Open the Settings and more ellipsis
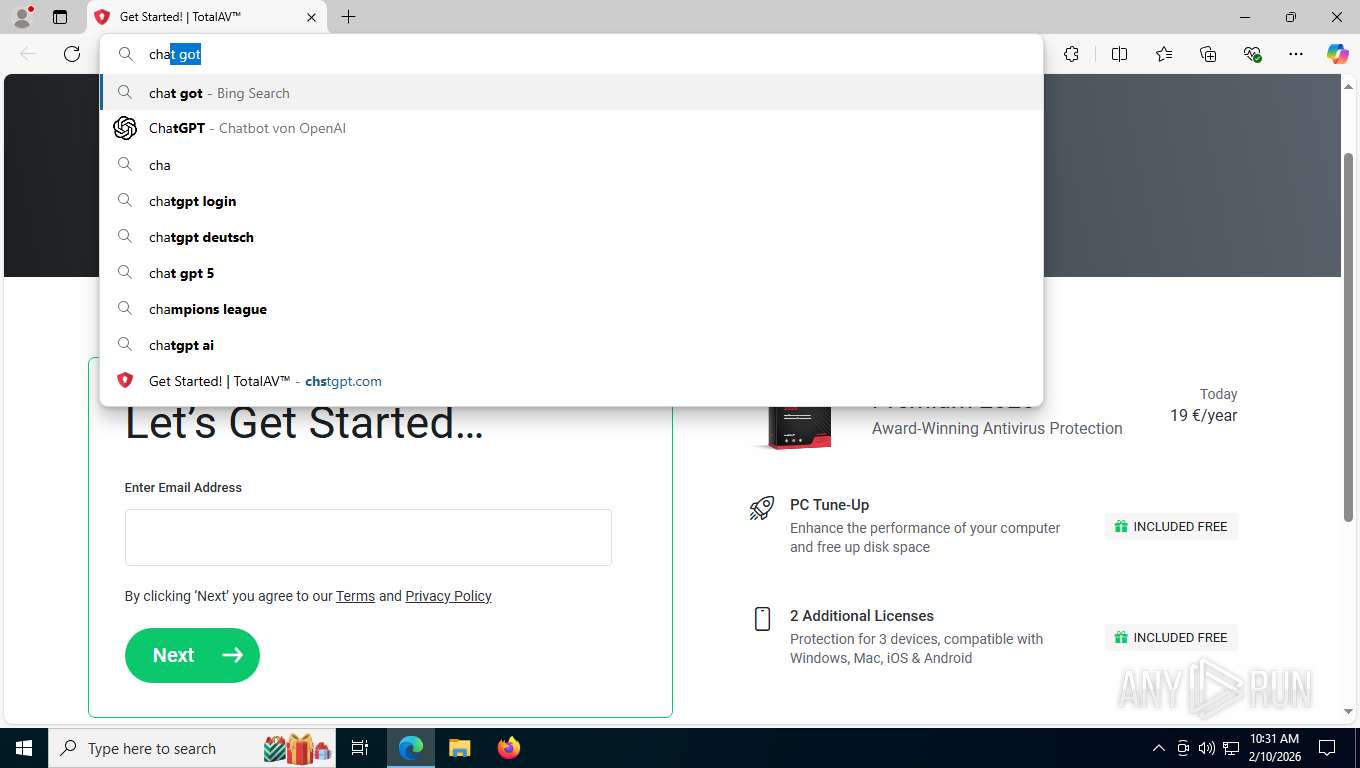Viewport: 1360px width, 768px height. (1296, 54)
